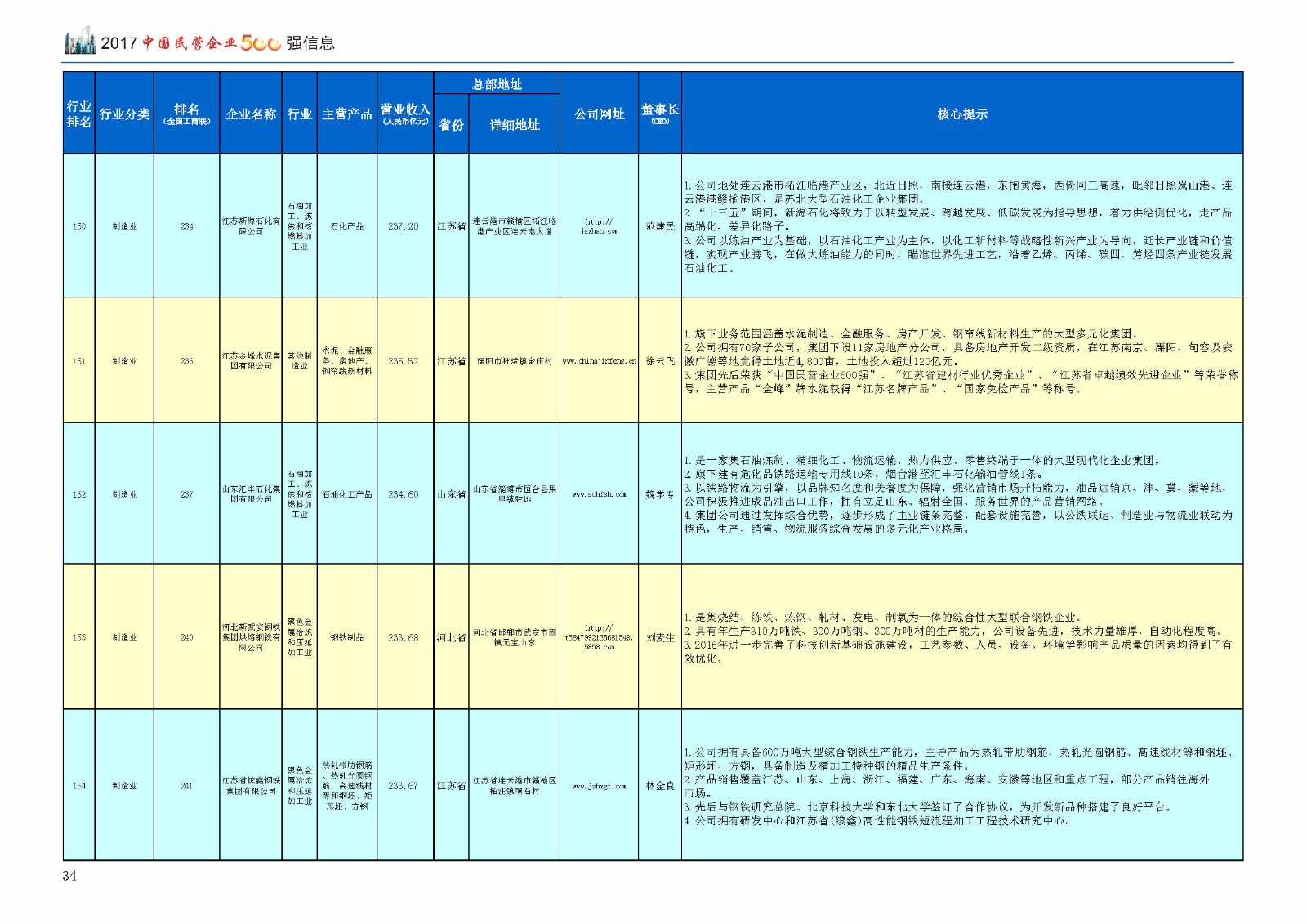The image size is (1307, 924).
Task: Click the 排名 (全国工商联) column header
Action: (187, 114)
